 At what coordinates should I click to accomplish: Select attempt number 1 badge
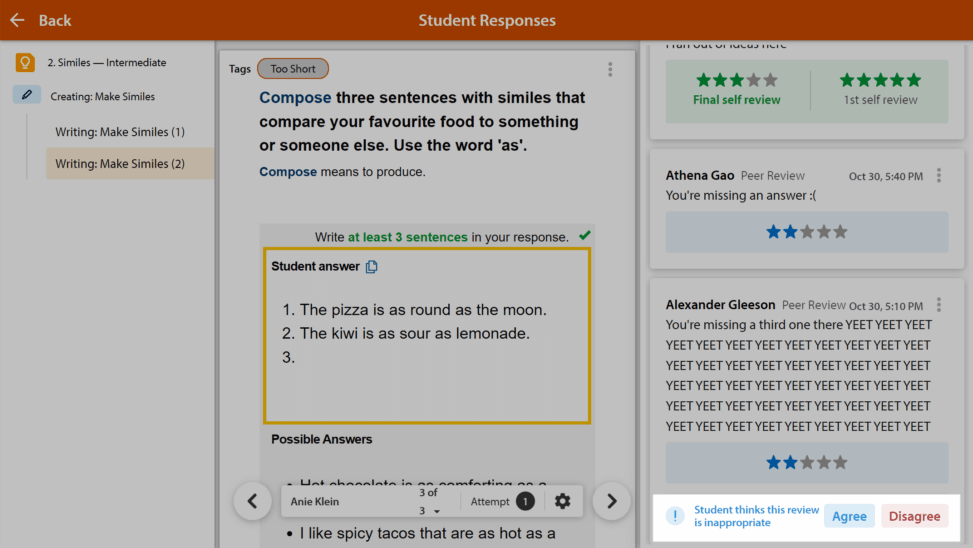pos(525,501)
